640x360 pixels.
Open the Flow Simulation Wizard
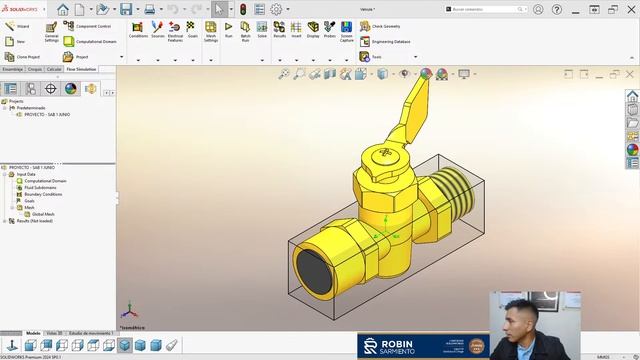[17, 27]
